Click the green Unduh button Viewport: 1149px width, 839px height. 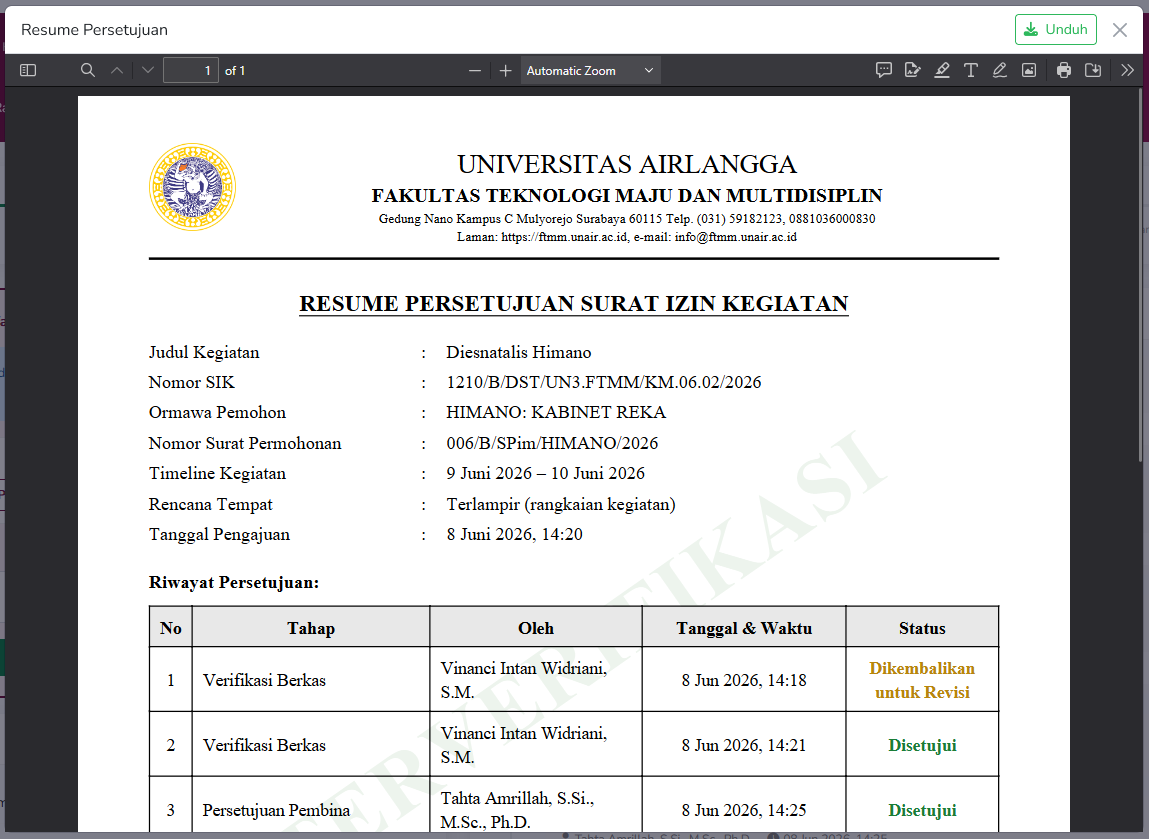click(1056, 29)
